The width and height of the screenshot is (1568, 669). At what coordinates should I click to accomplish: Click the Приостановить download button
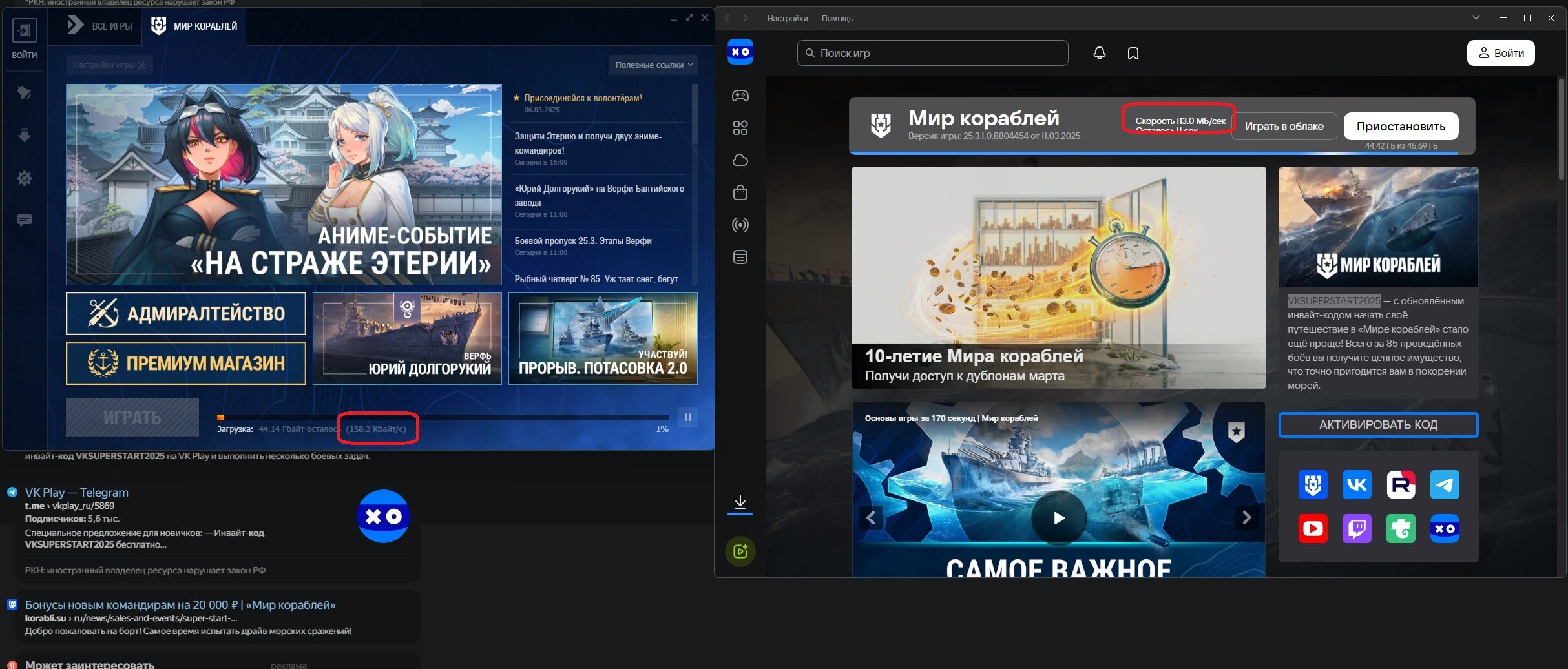click(1401, 126)
